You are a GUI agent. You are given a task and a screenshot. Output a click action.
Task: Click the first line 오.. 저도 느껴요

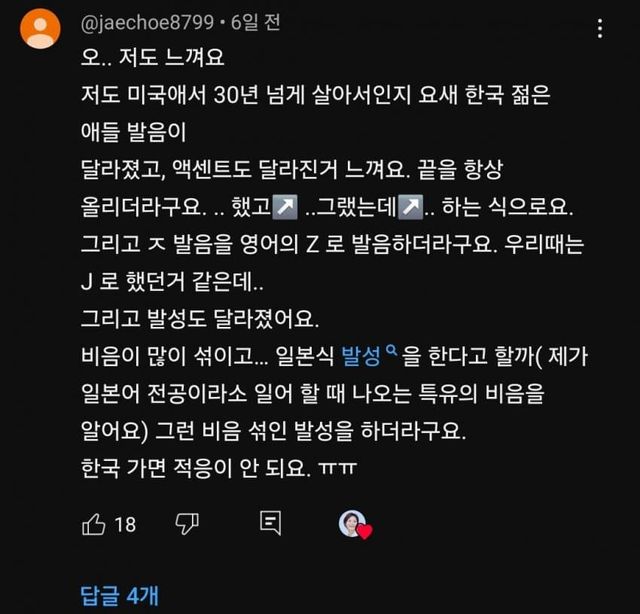(x=153, y=58)
